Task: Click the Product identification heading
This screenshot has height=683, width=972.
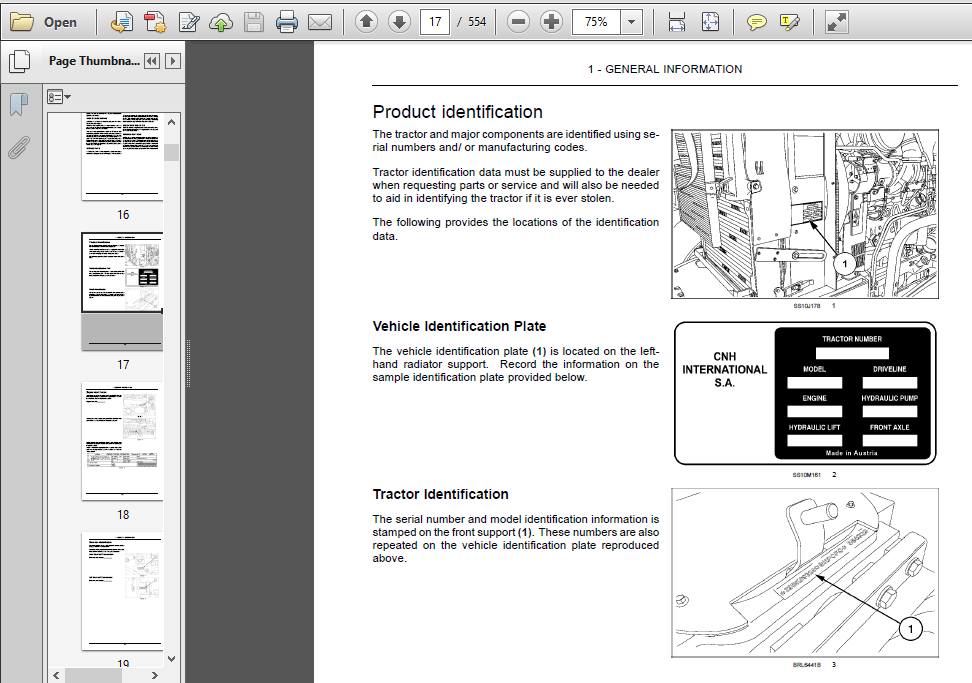Action: pyautogui.click(x=457, y=112)
